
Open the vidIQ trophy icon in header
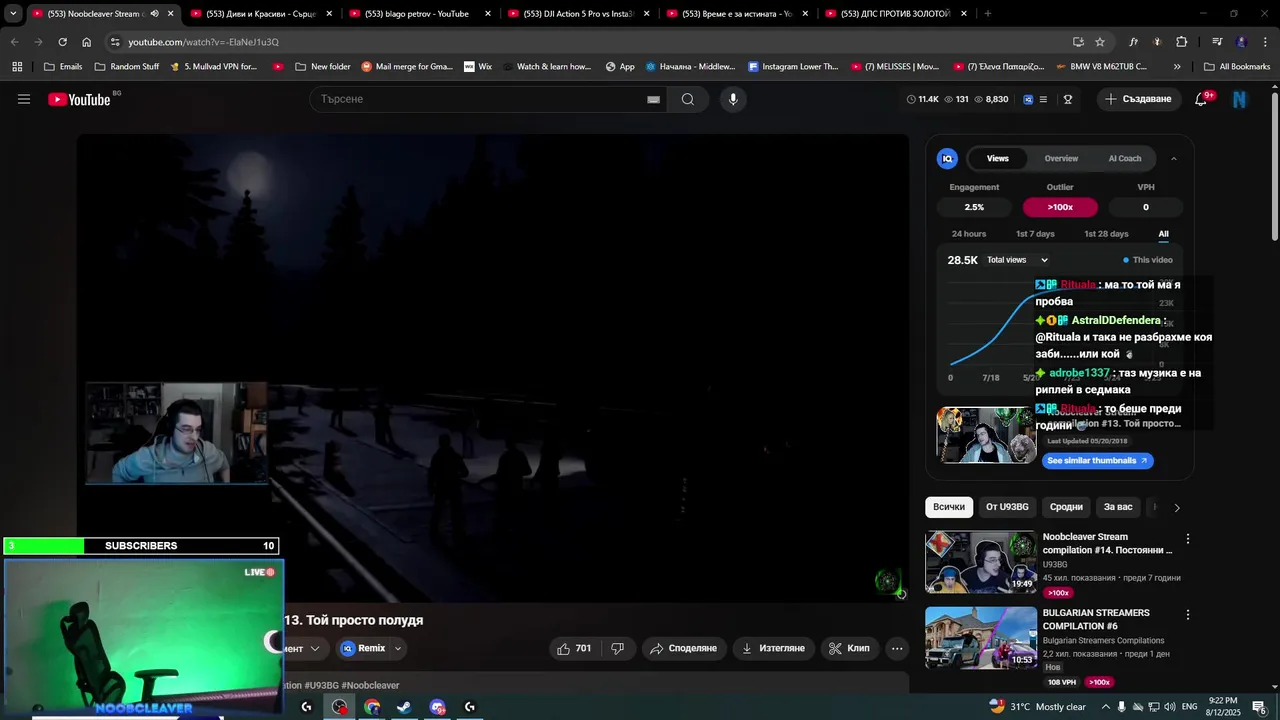click(1068, 99)
